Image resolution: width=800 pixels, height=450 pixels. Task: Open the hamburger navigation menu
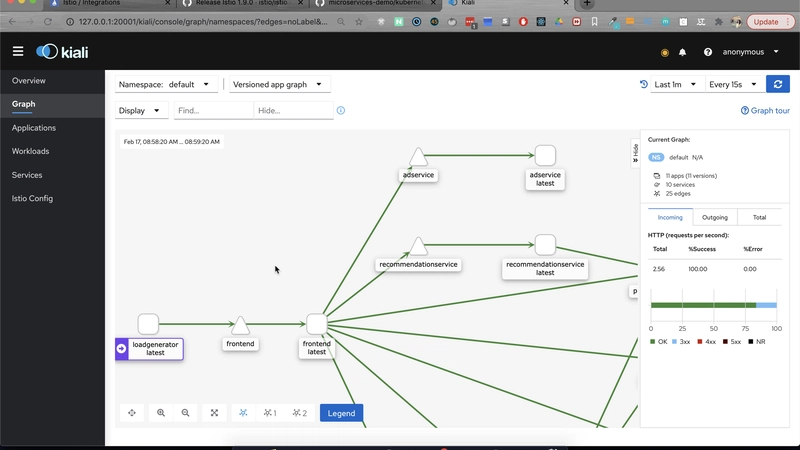pyautogui.click(x=18, y=51)
